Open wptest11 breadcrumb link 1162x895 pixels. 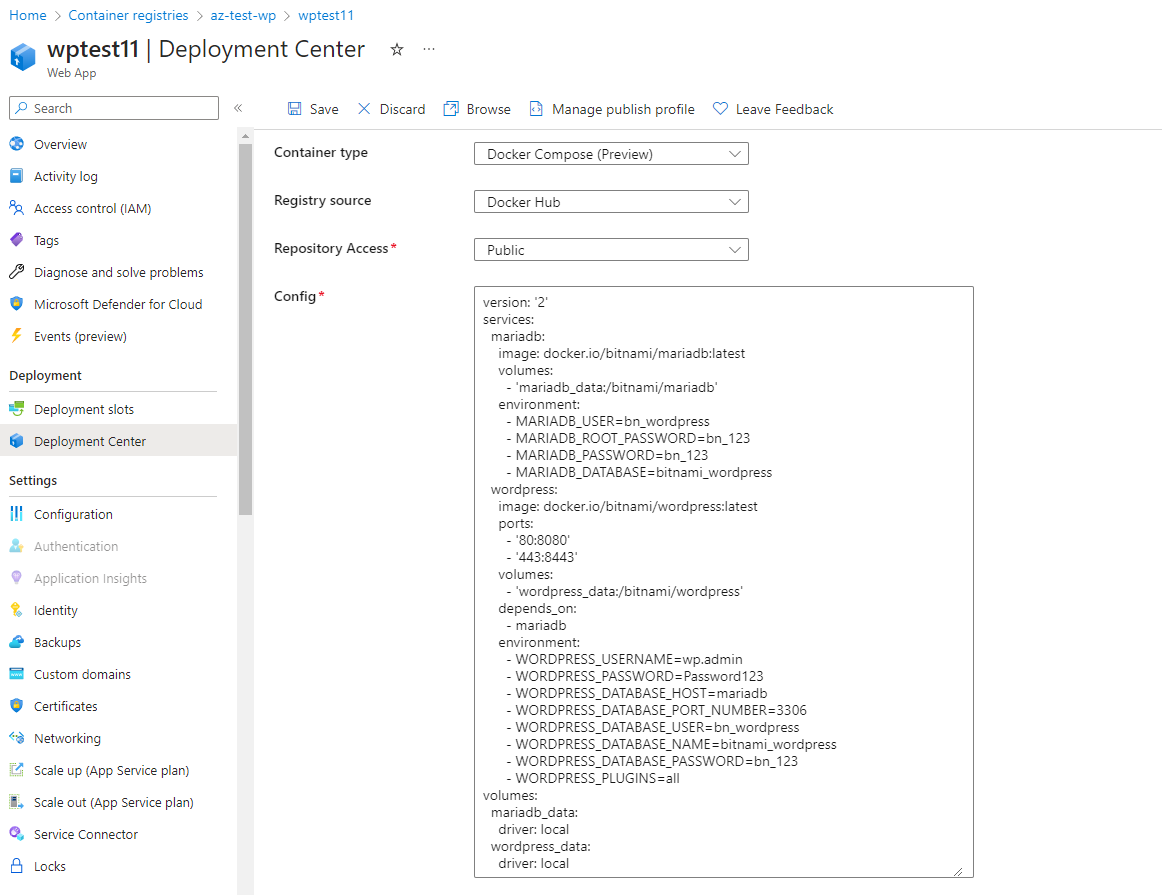(326, 16)
